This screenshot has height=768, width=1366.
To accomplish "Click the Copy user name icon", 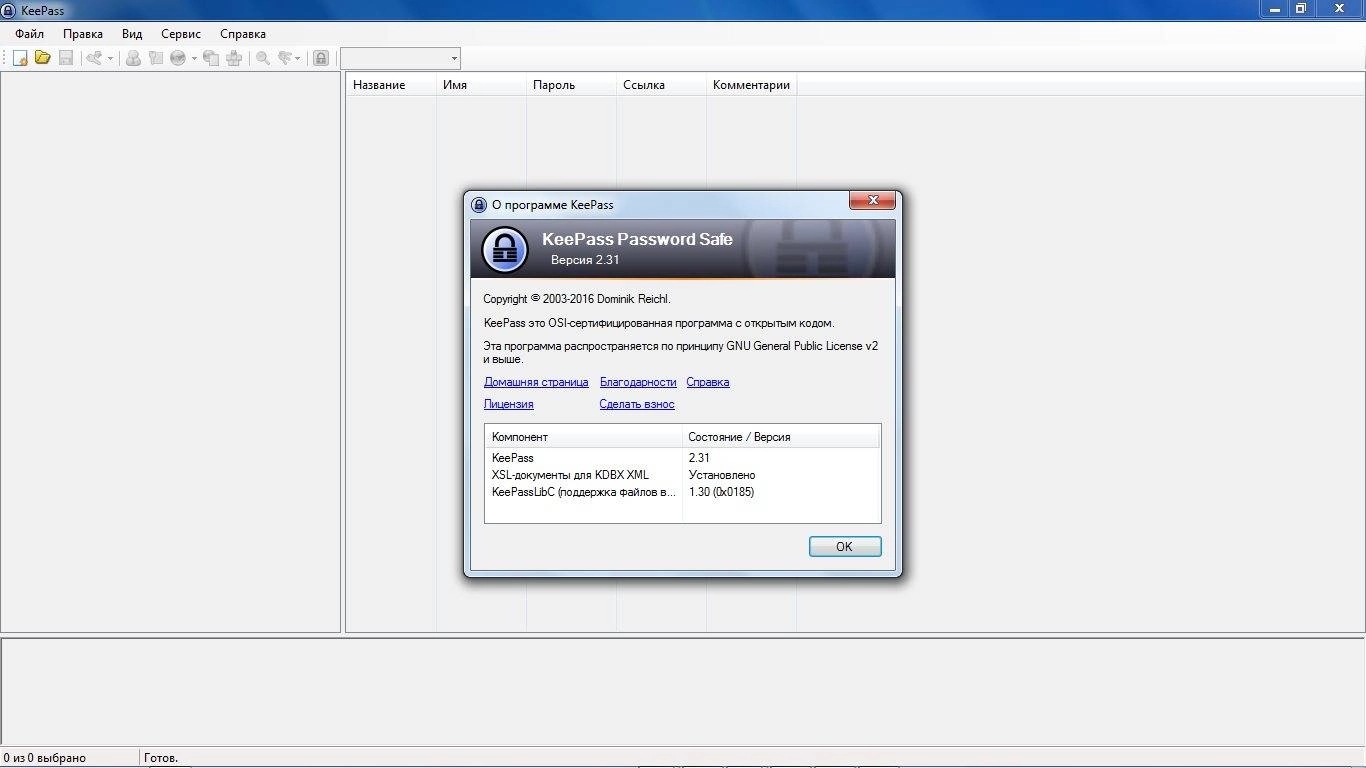I will (x=133, y=58).
